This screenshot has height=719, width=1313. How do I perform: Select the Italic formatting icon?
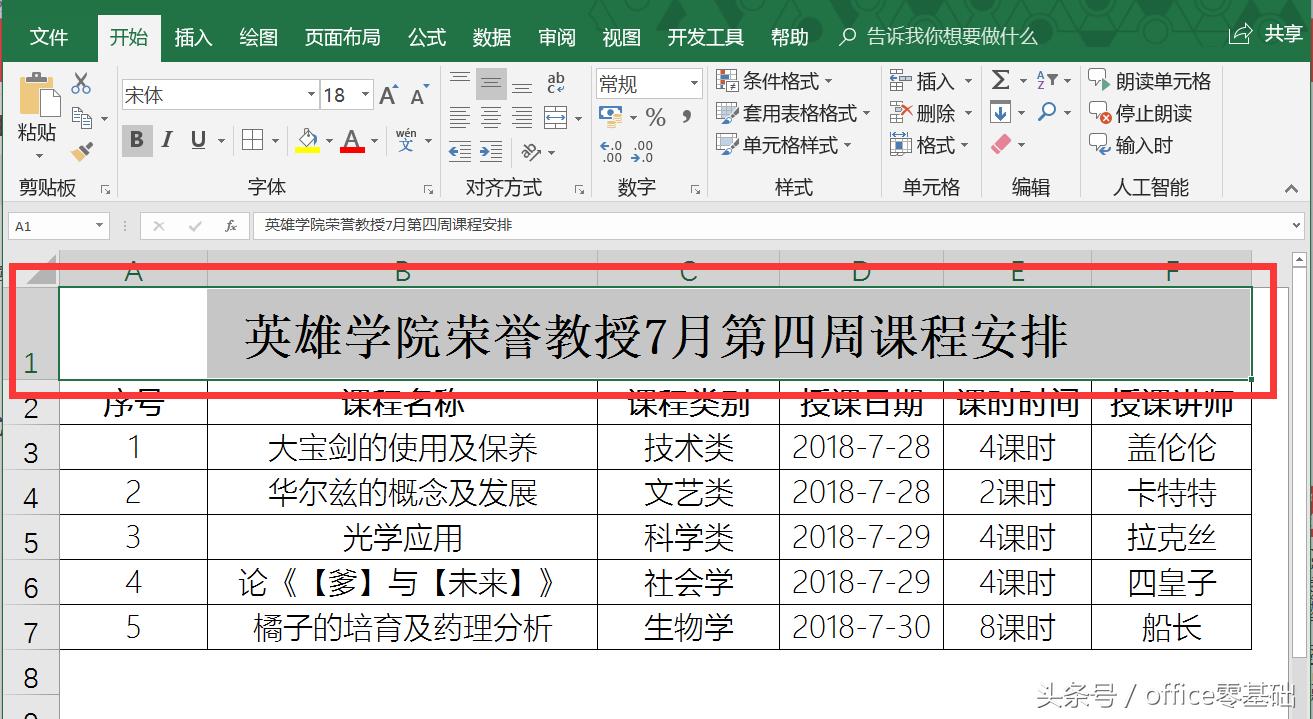coord(167,140)
